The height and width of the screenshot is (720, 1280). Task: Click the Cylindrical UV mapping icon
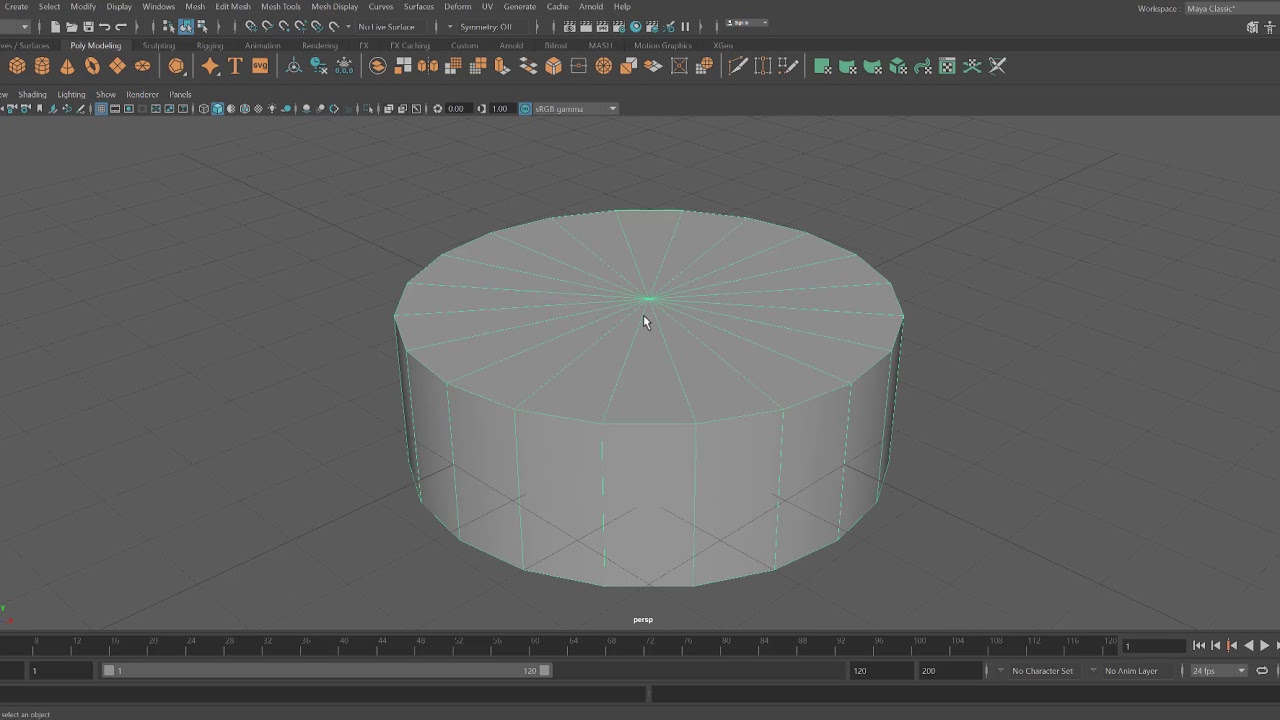[847, 66]
